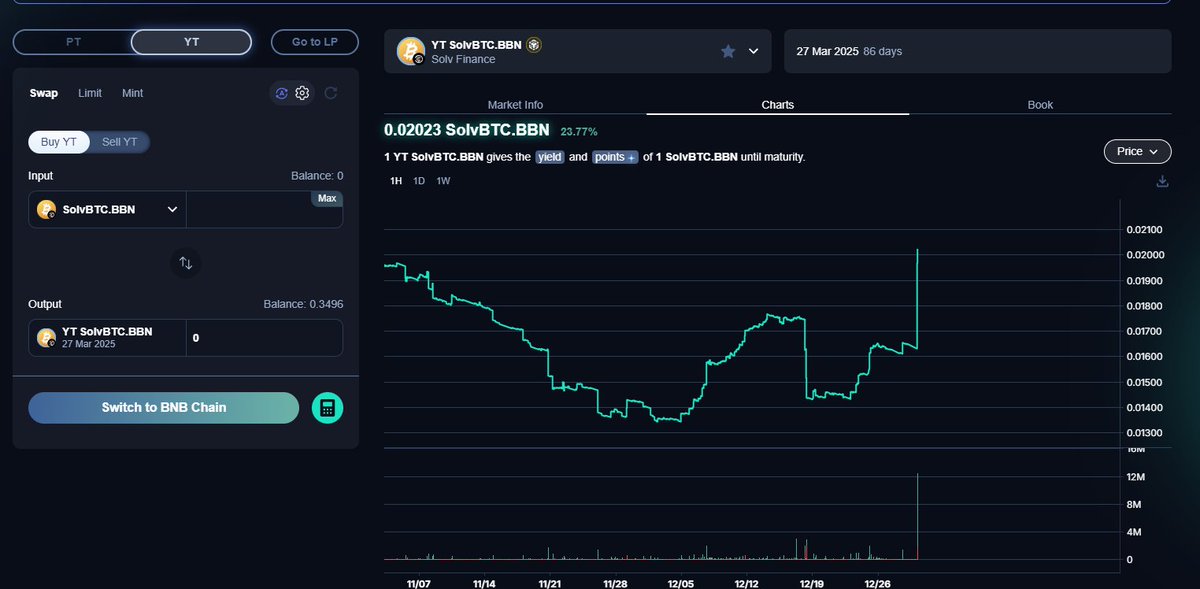Click the points tag
The height and width of the screenshot is (589, 1200).
(615, 157)
